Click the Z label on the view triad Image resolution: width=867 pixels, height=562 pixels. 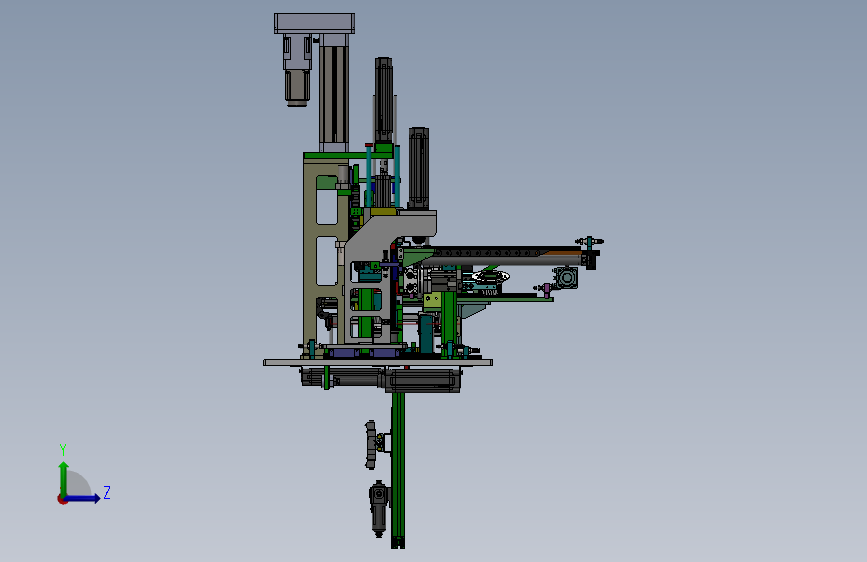107,492
